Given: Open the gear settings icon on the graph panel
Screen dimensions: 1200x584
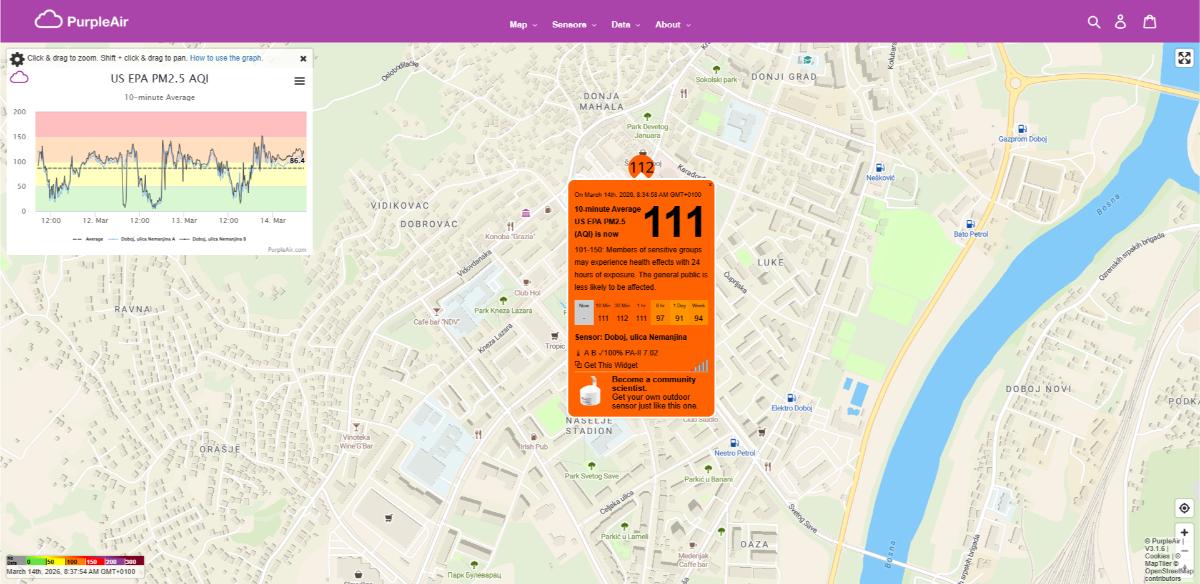Looking at the screenshot, I should [x=16, y=58].
